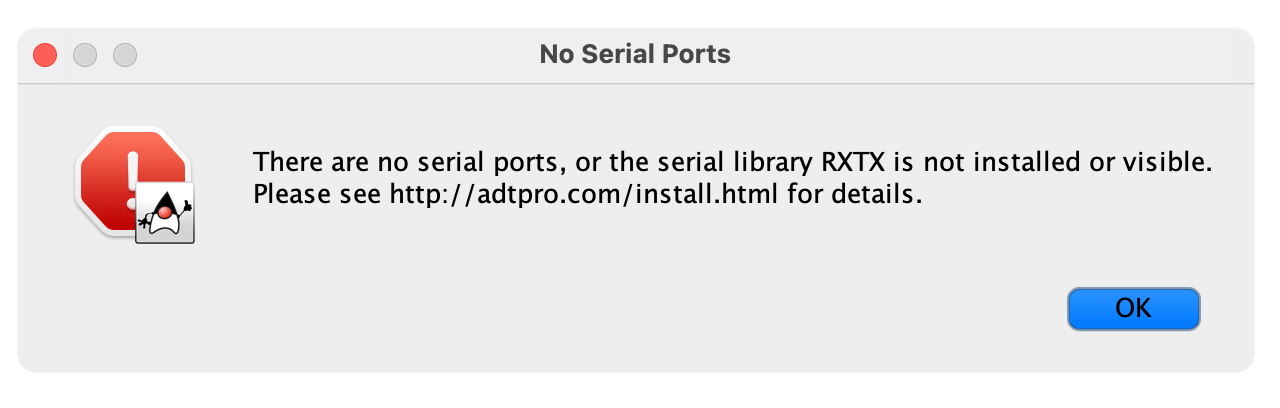Click the "No Serial Ports" window title

click(x=635, y=54)
